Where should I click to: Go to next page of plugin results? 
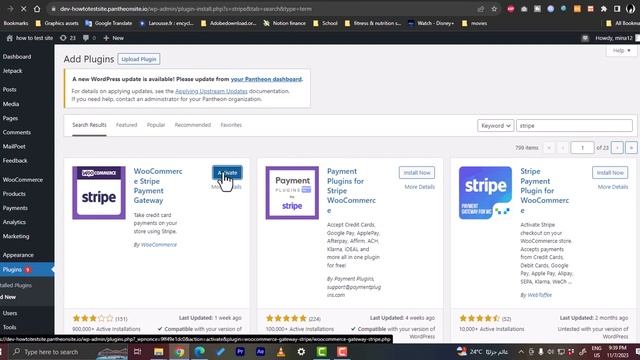[x=617, y=148]
